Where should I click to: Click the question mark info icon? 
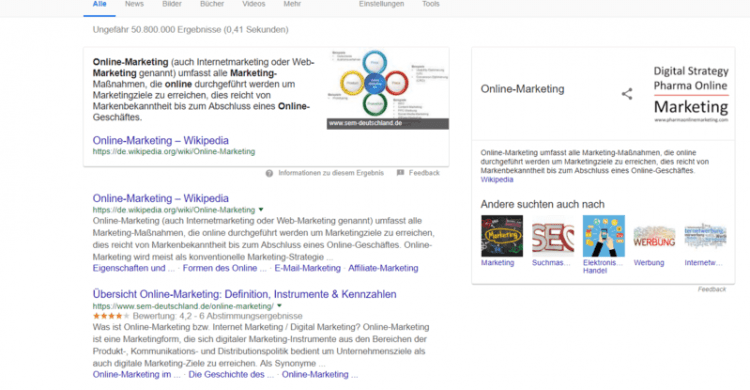tap(269, 173)
